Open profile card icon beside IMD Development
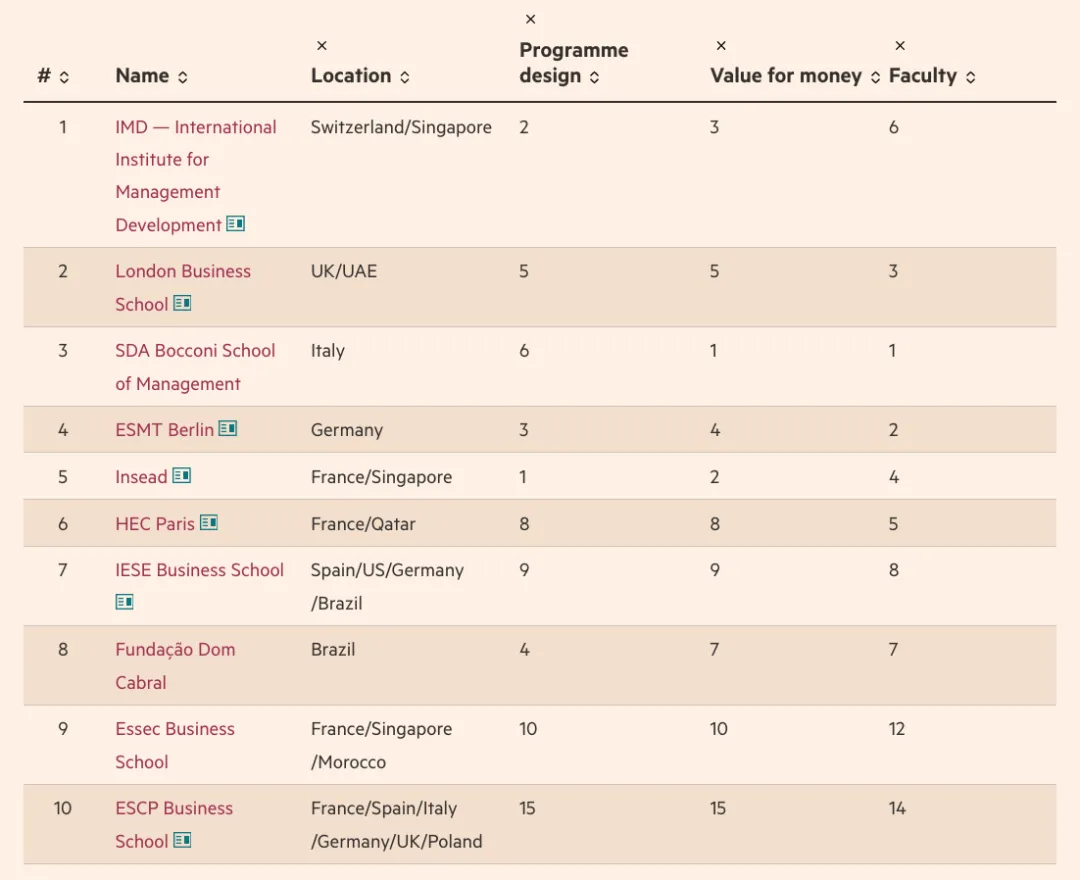The image size is (1080, 880). (236, 224)
